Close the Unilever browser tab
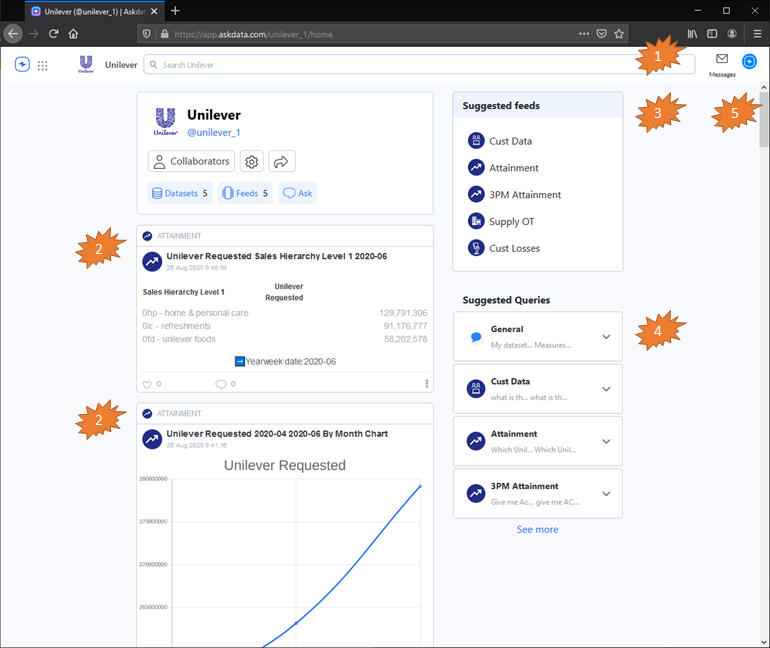This screenshot has height=648, width=770. 154,11
